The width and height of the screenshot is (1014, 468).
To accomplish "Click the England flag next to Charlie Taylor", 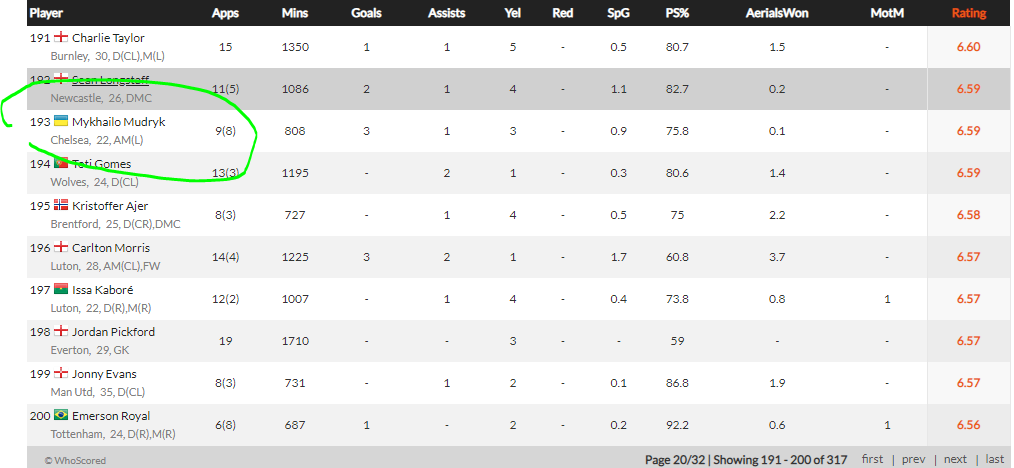I will point(60,38).
